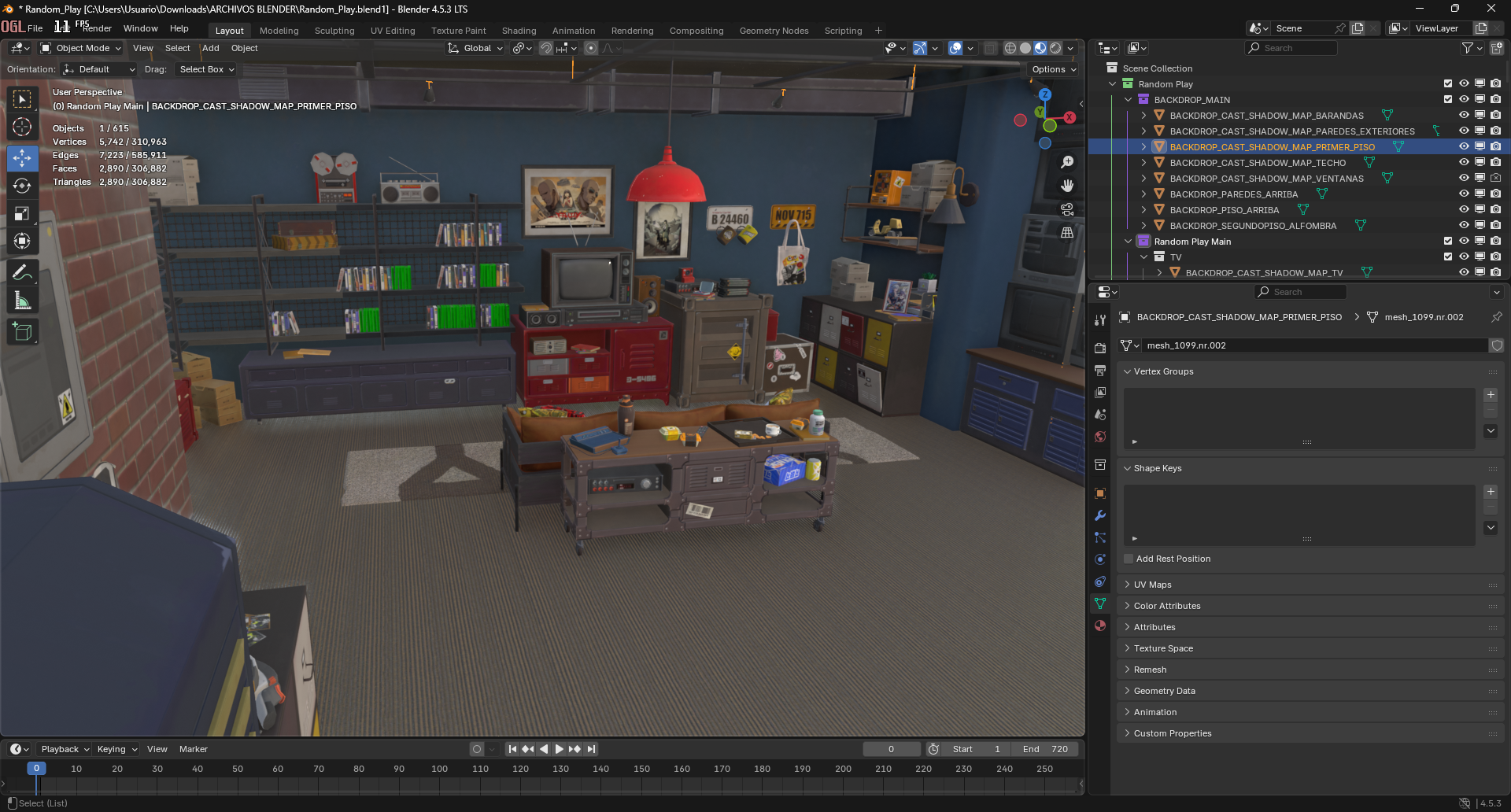Open the Material properties tab
Screen dimensions: 1511x812
point(1100,626)
